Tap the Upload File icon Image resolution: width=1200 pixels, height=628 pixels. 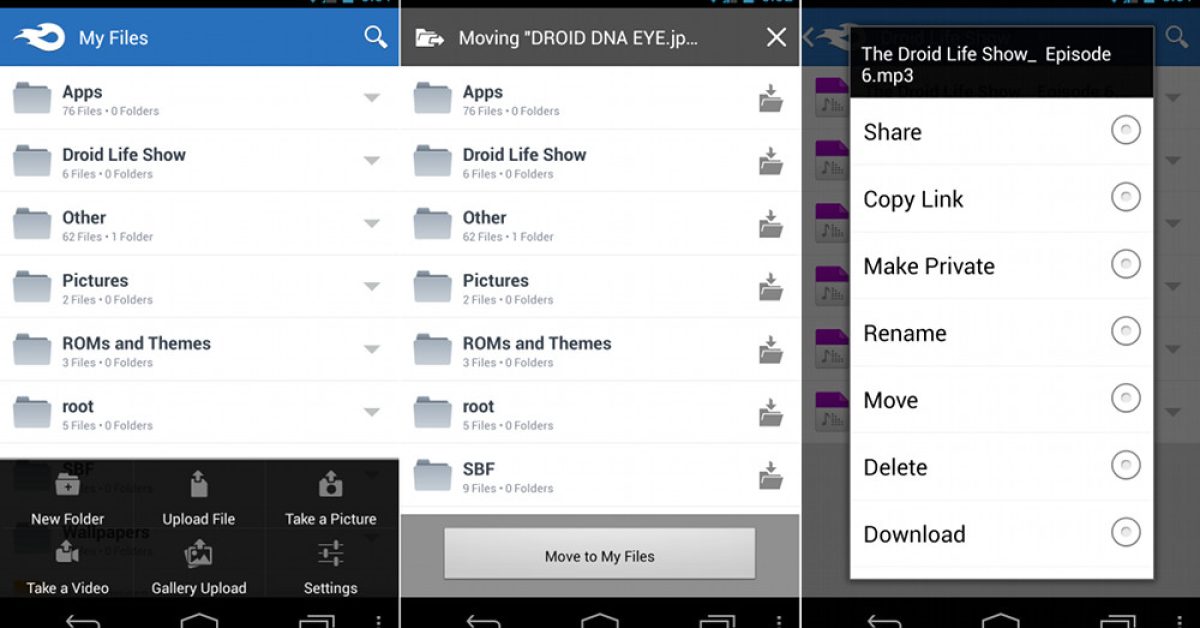pyautogui.click(x=199, y=484)
